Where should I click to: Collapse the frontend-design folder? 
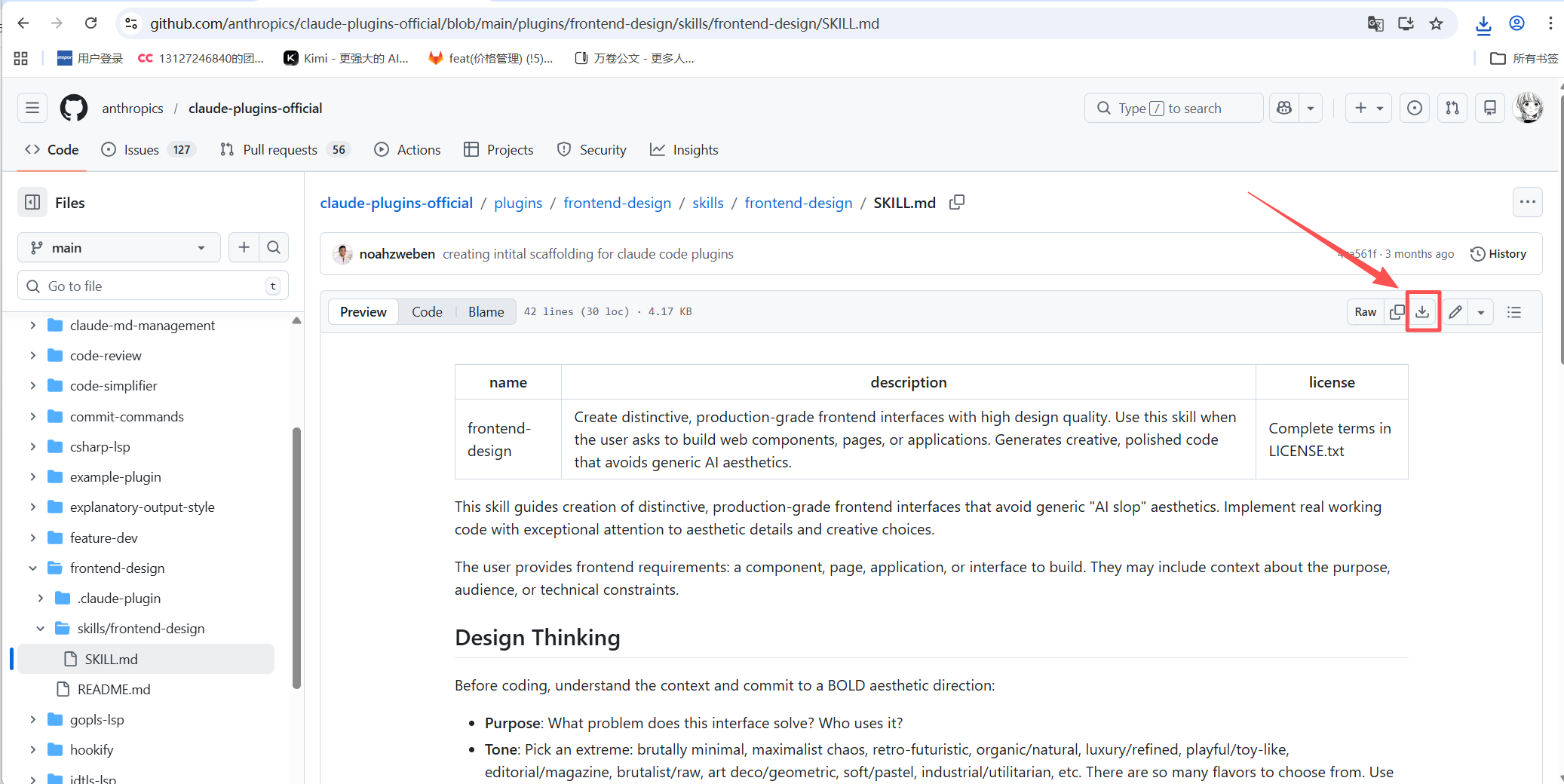(32, 568)
